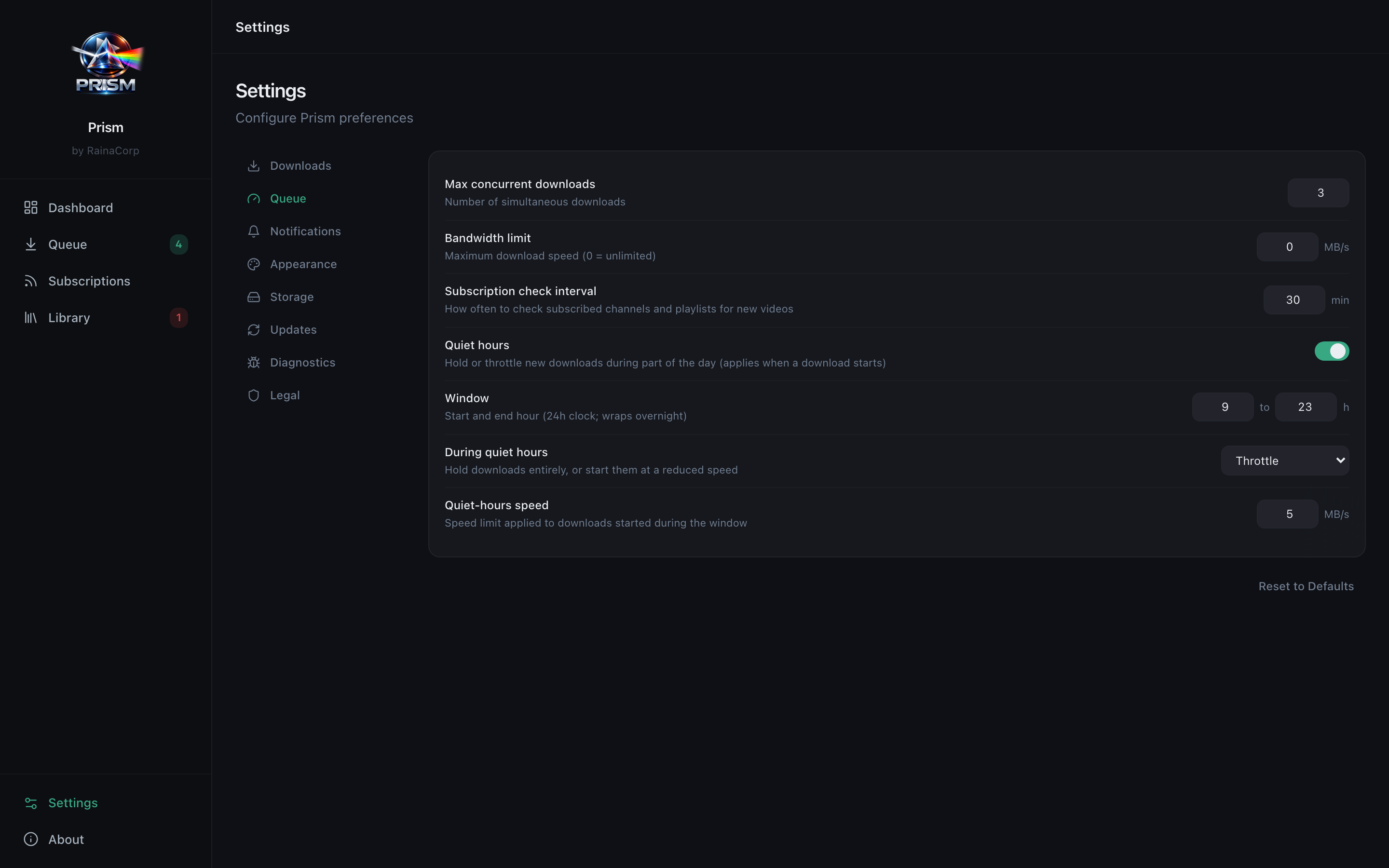The height and width of the screenshot is (868, 1389).
Task: Open the During quiet hours Throttle dropdown
Action: tap(1284, 461)
